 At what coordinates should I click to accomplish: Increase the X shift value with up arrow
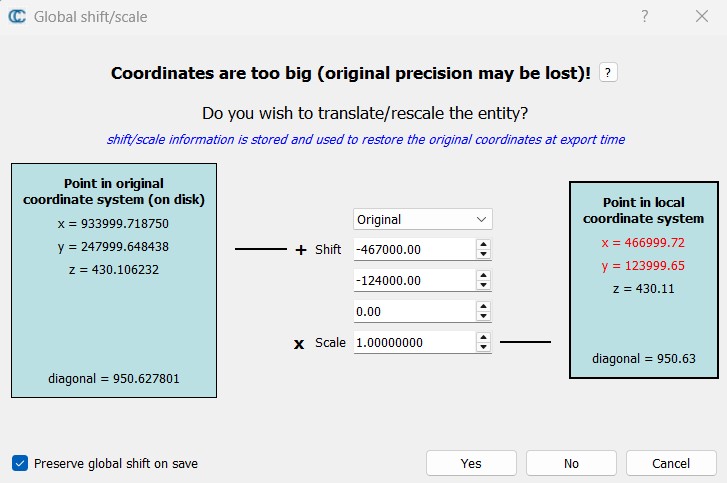point(484,244)
